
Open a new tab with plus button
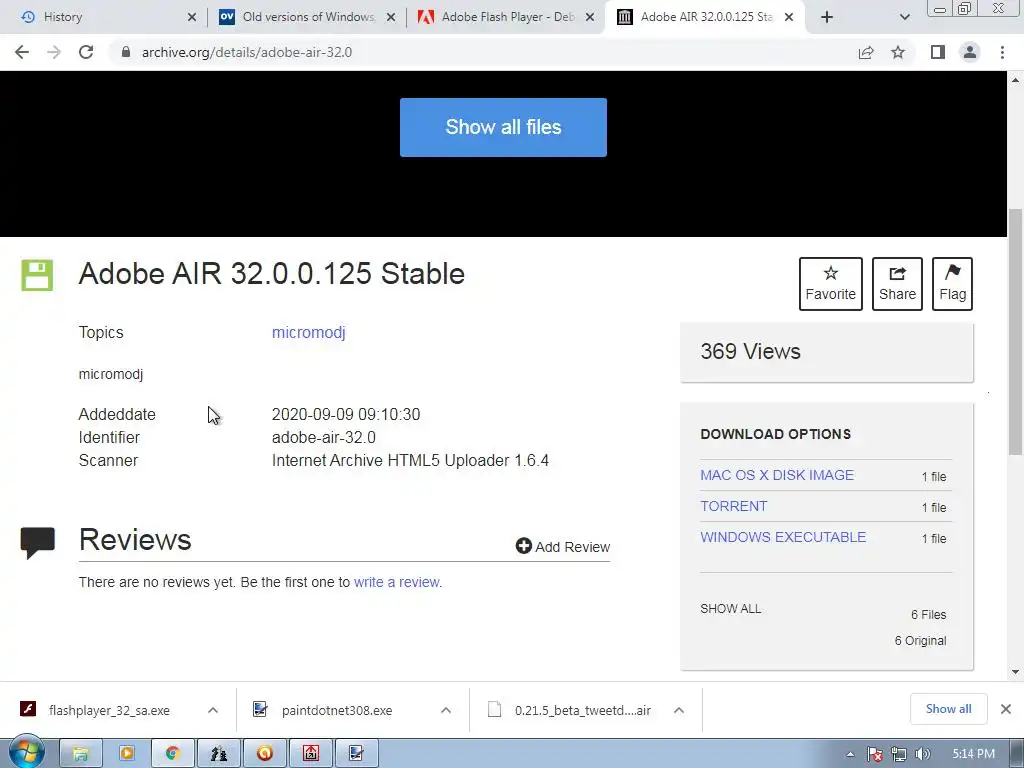827,17
